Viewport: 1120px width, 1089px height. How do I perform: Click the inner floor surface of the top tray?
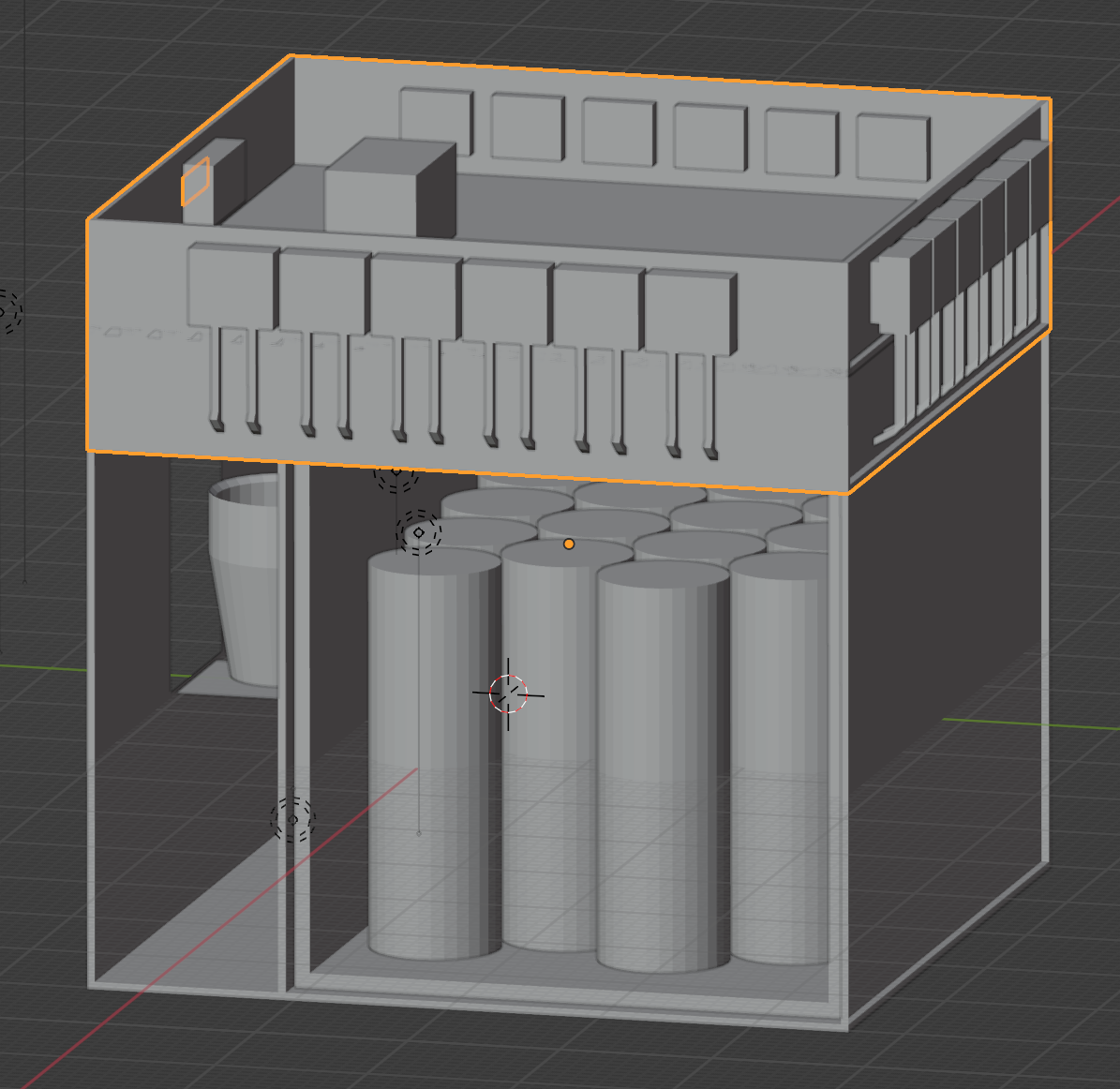tap(656, 214)
